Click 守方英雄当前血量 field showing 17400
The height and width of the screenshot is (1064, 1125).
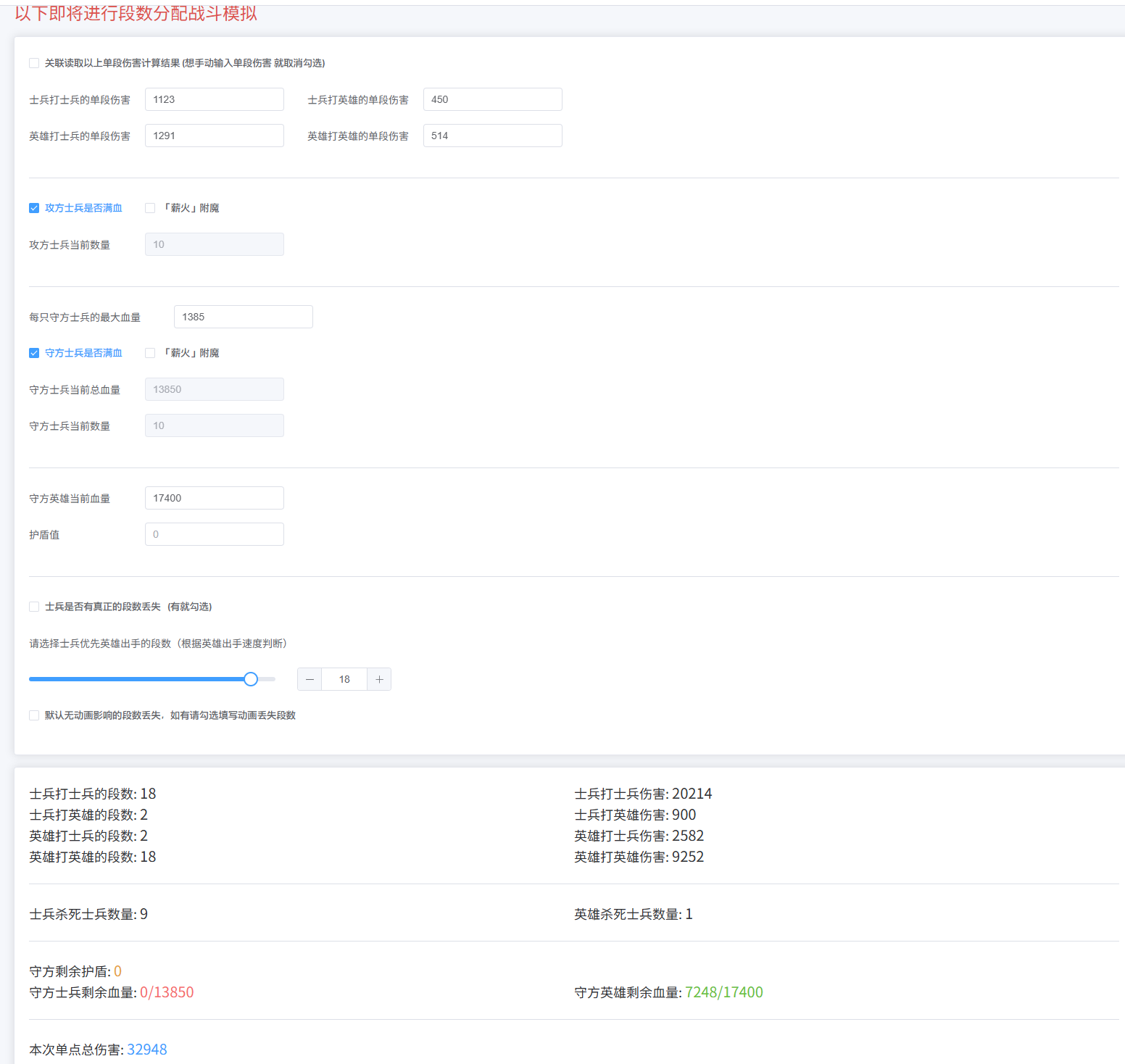click(x=215, y=498)
